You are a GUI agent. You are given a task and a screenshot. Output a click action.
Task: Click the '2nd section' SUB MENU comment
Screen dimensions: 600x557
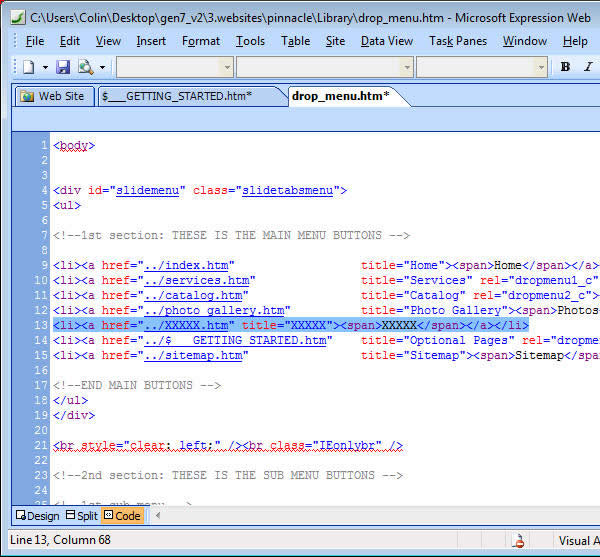click(228, 475)
